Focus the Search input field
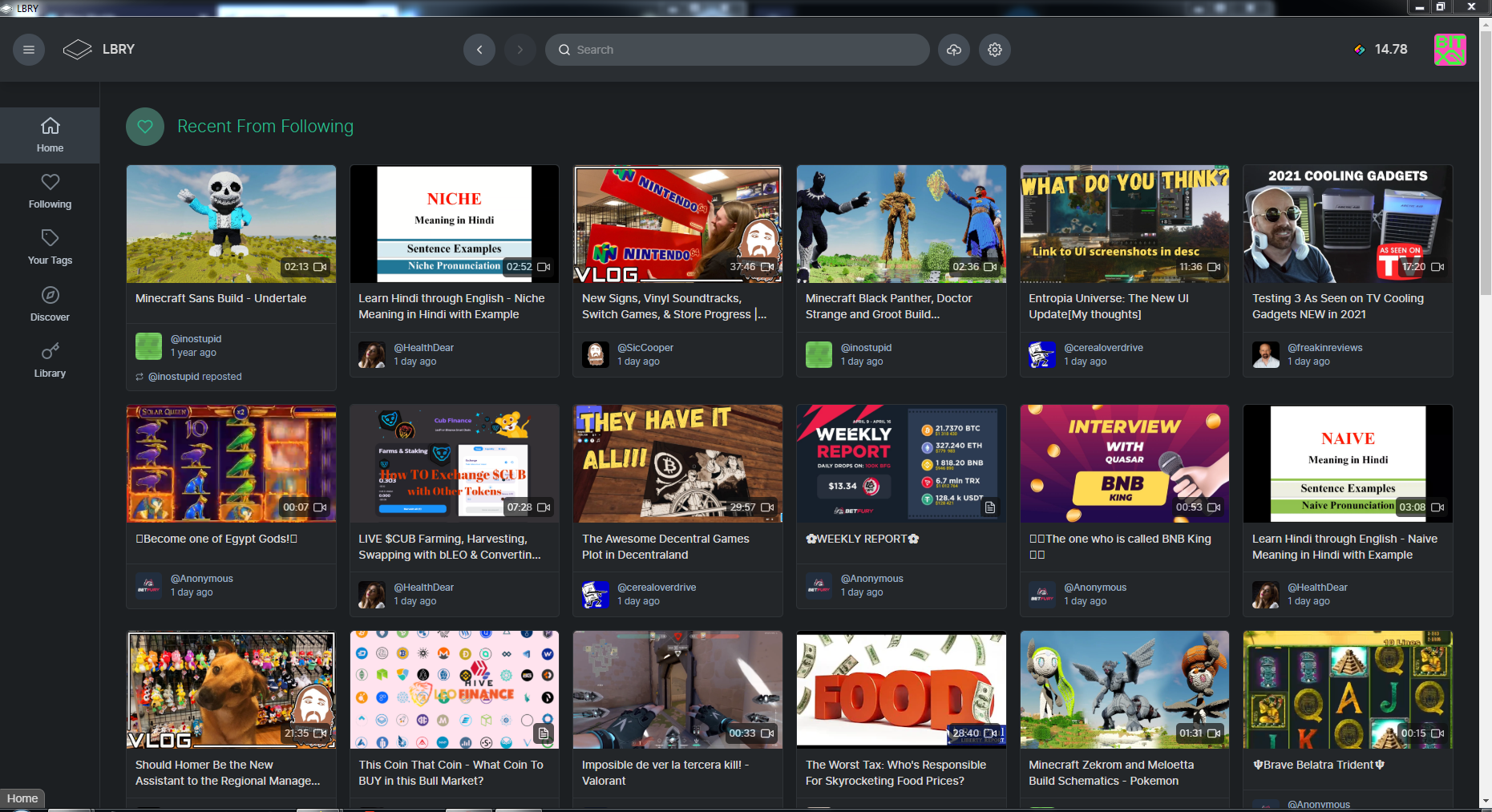 (738, 50)
